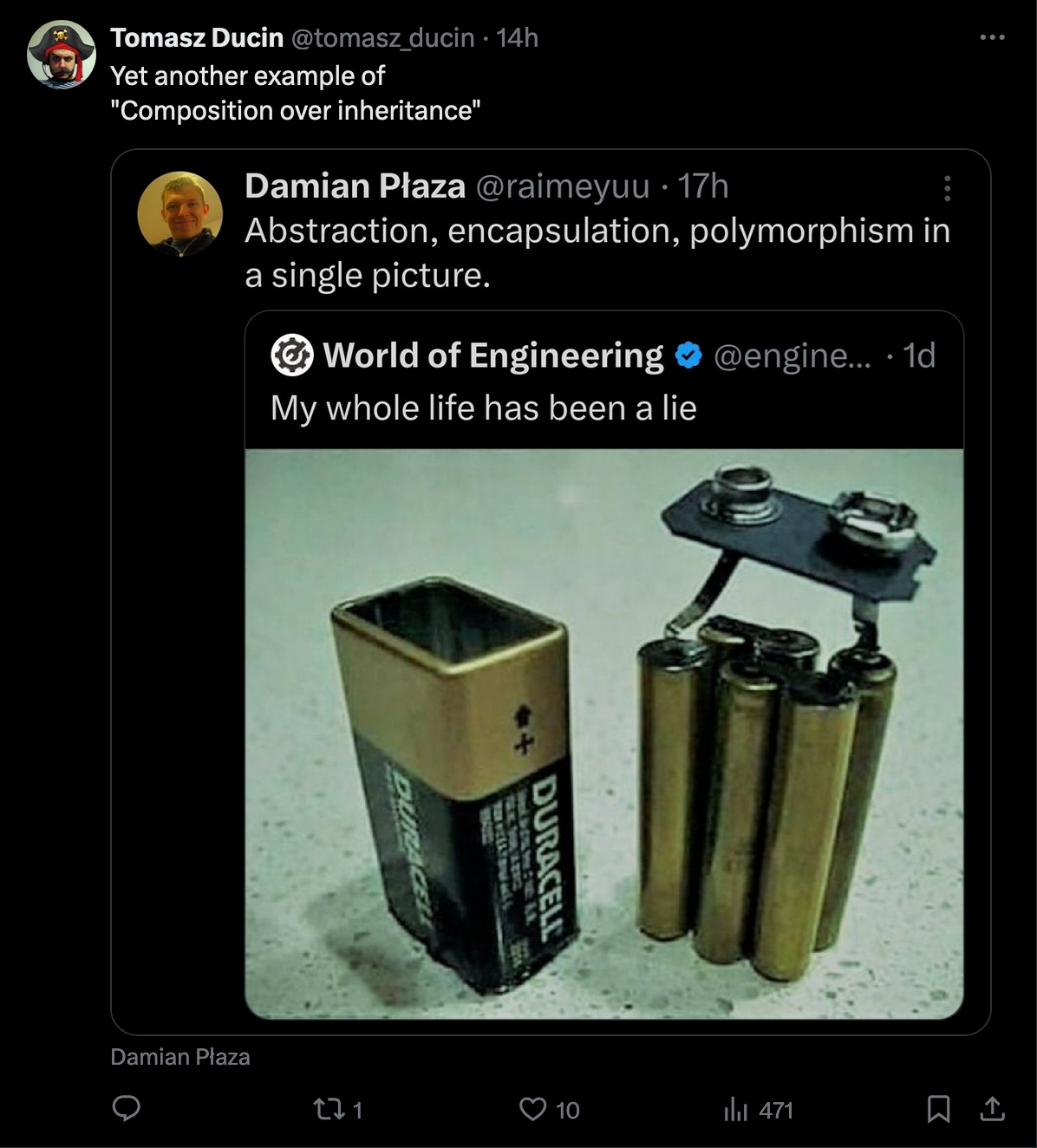Click the reply speech bubble icon
This screenshot has height=1148, width=1037.
coord(127,1109)
